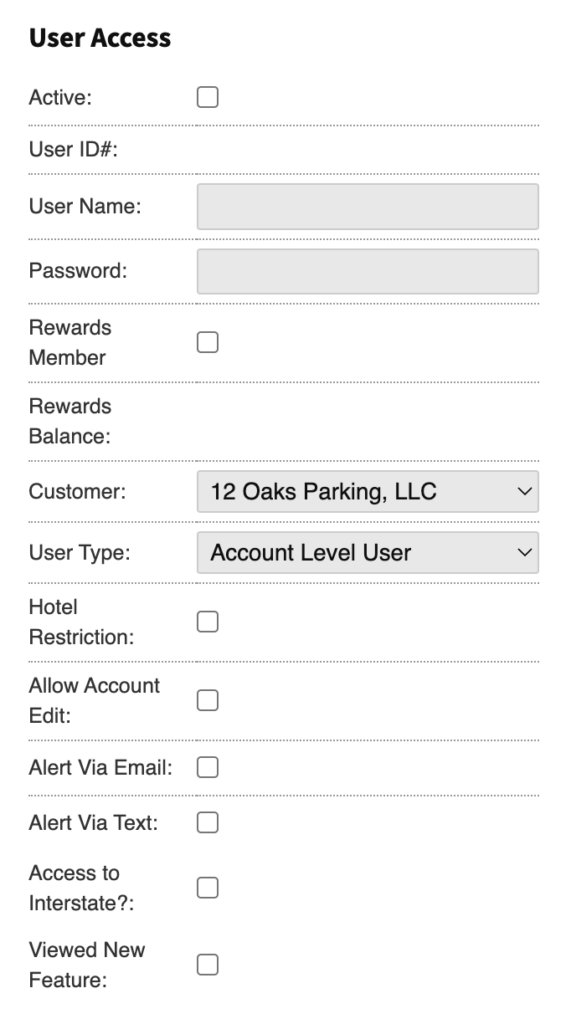Screen dimensions: 566x1024
Task: Check Access to Interstate? checkbox
Action: [208, 888]
